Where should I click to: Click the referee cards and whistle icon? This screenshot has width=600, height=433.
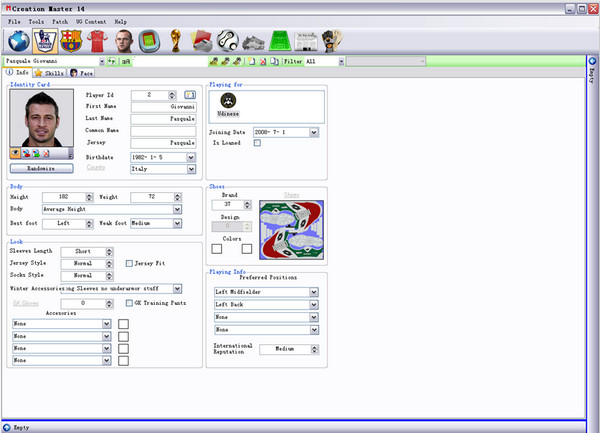tap(202, 41)
